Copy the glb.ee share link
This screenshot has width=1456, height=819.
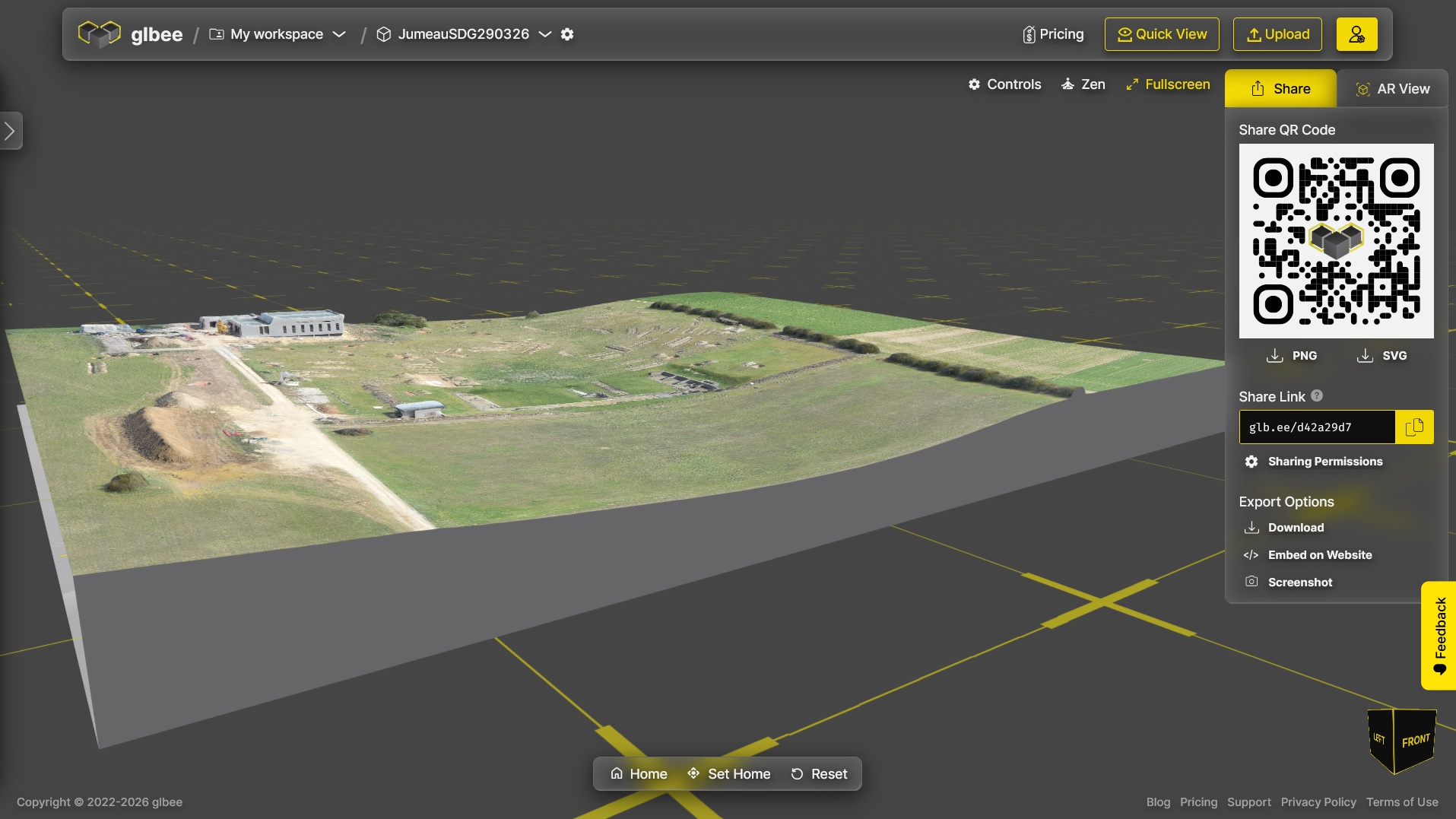[x=1414, y=427]
